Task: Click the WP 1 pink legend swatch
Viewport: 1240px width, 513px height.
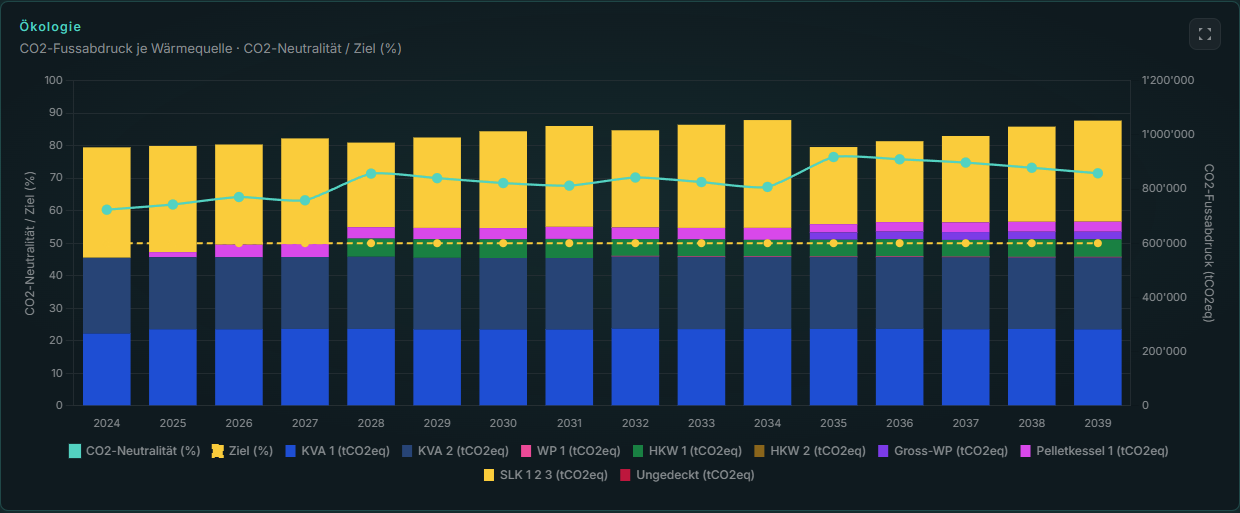Action: pos(525,451)
